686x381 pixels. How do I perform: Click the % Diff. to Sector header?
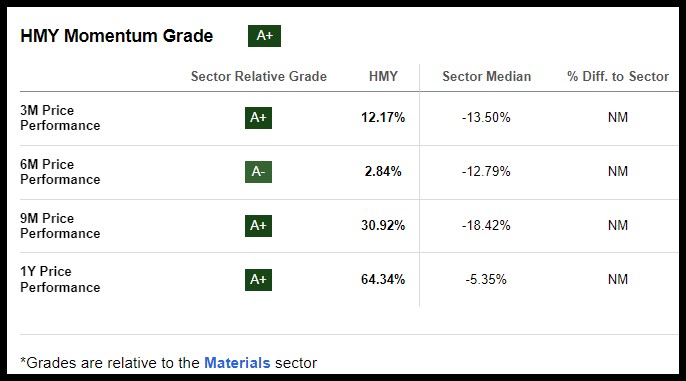tap(618, 77)
